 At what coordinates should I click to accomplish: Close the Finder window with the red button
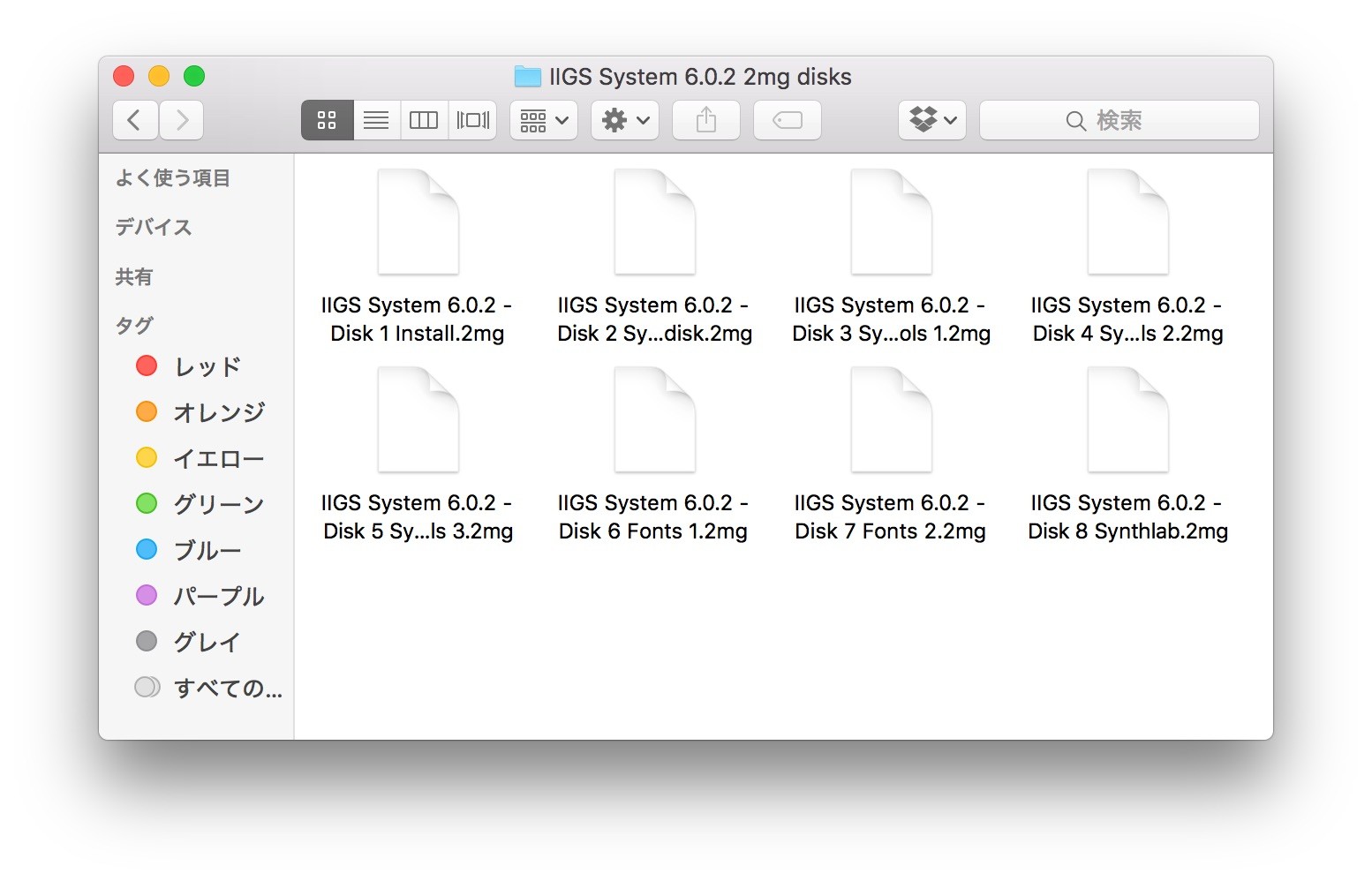click(x=124, y=77)
